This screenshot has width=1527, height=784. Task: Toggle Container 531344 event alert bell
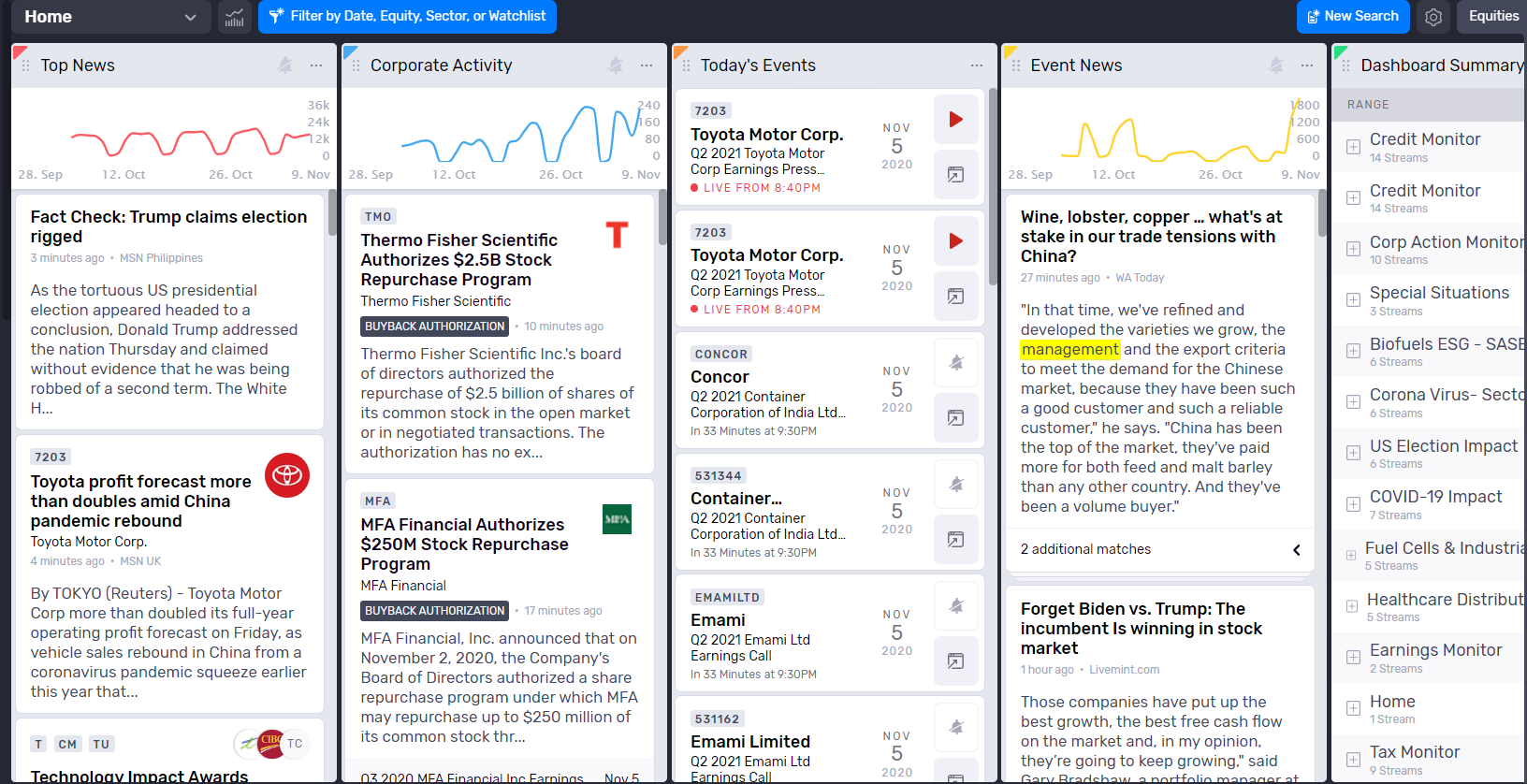(x=956, y=485)
